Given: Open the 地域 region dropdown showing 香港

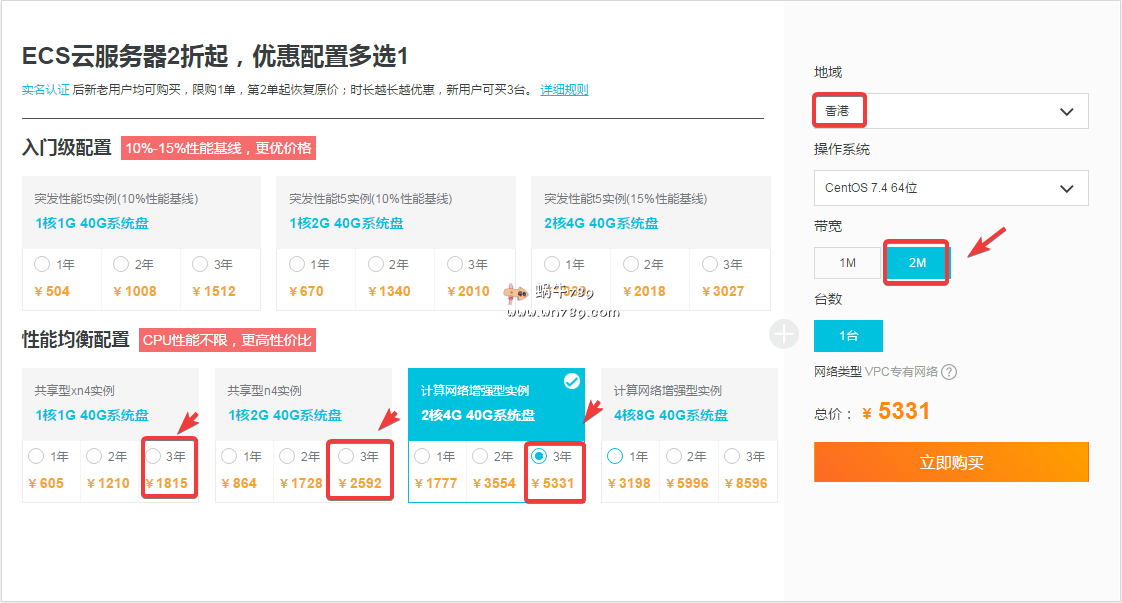Looking at the screenshot, I should pos(950,111).
